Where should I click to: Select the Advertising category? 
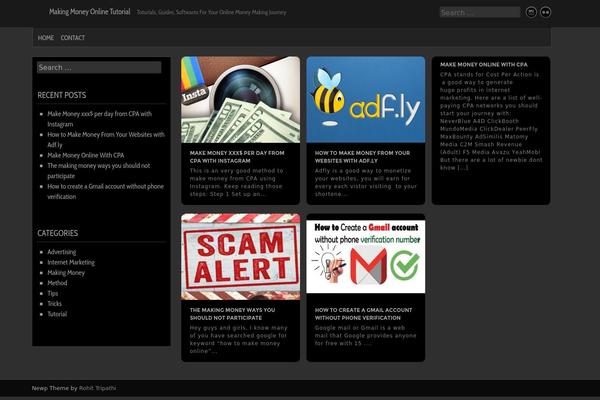[62, 252]
